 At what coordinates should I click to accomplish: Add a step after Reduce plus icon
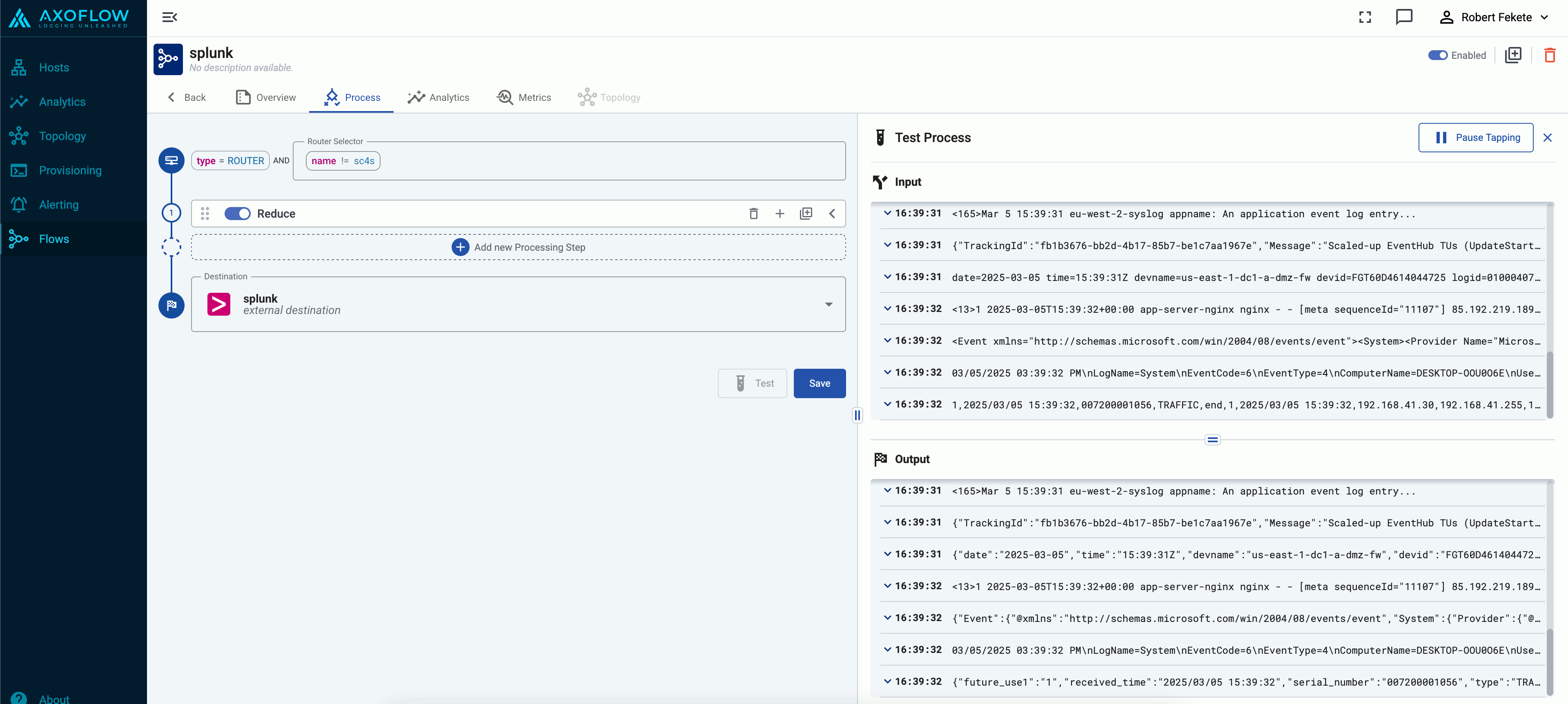pos(779,214)
